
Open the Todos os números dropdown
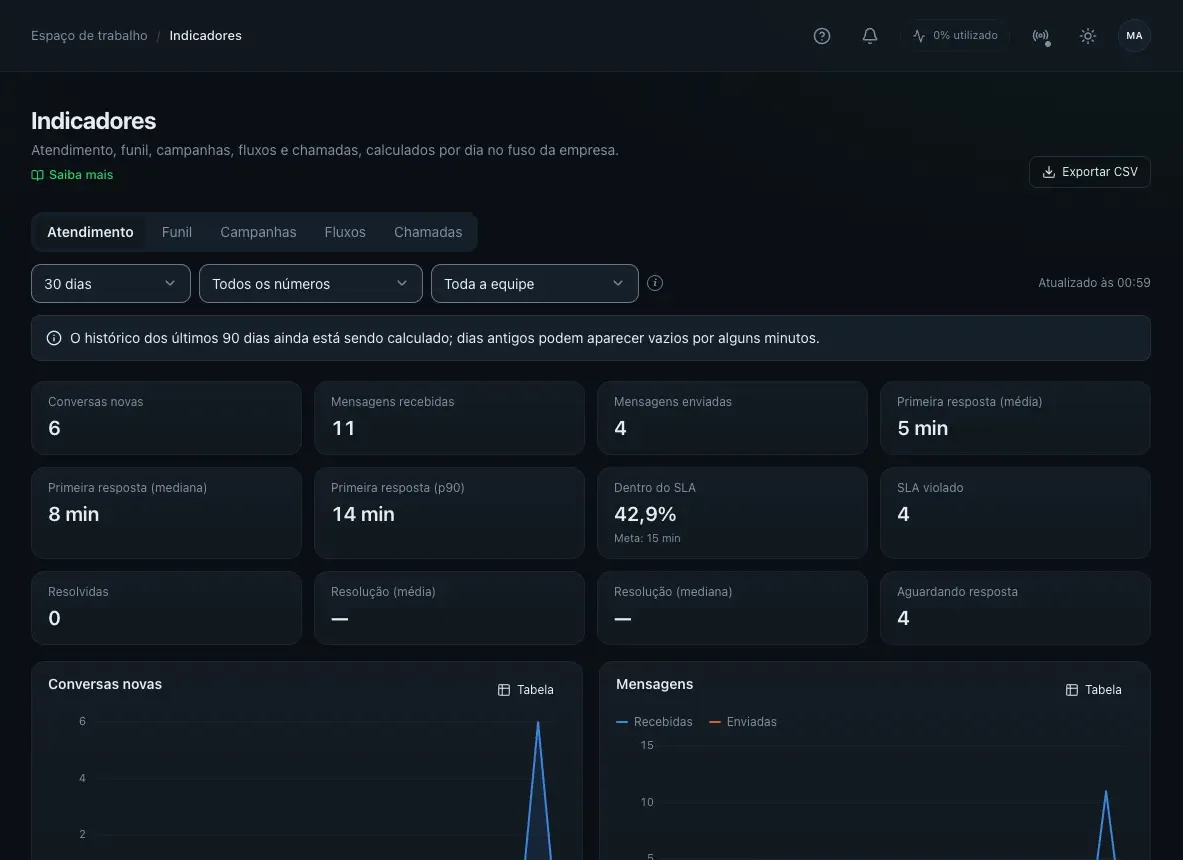(311, 284)
